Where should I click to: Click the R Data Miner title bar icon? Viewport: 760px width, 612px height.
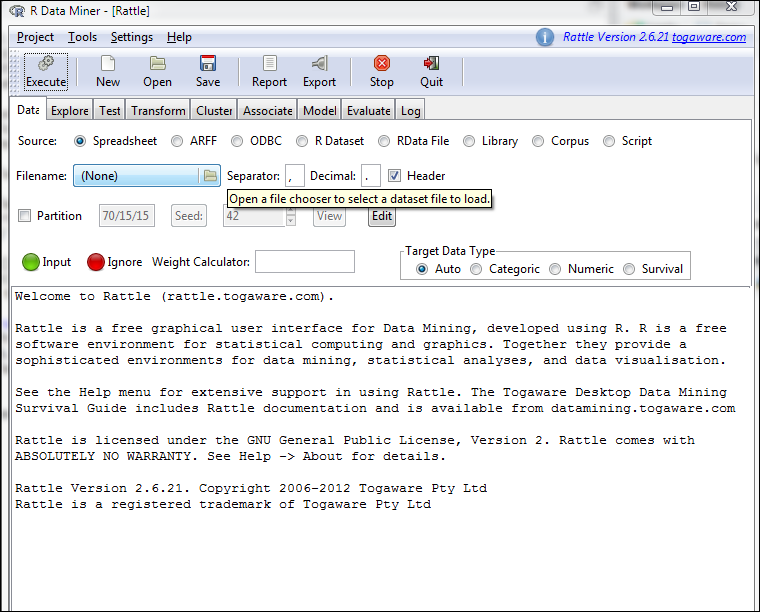click(17, 10)
